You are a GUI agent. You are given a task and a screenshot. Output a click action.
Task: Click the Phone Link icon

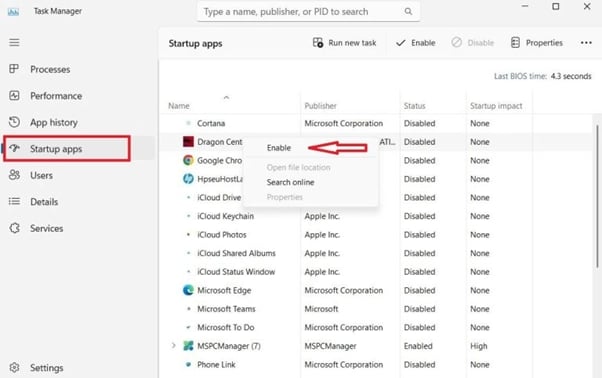[x=188, y=364]
